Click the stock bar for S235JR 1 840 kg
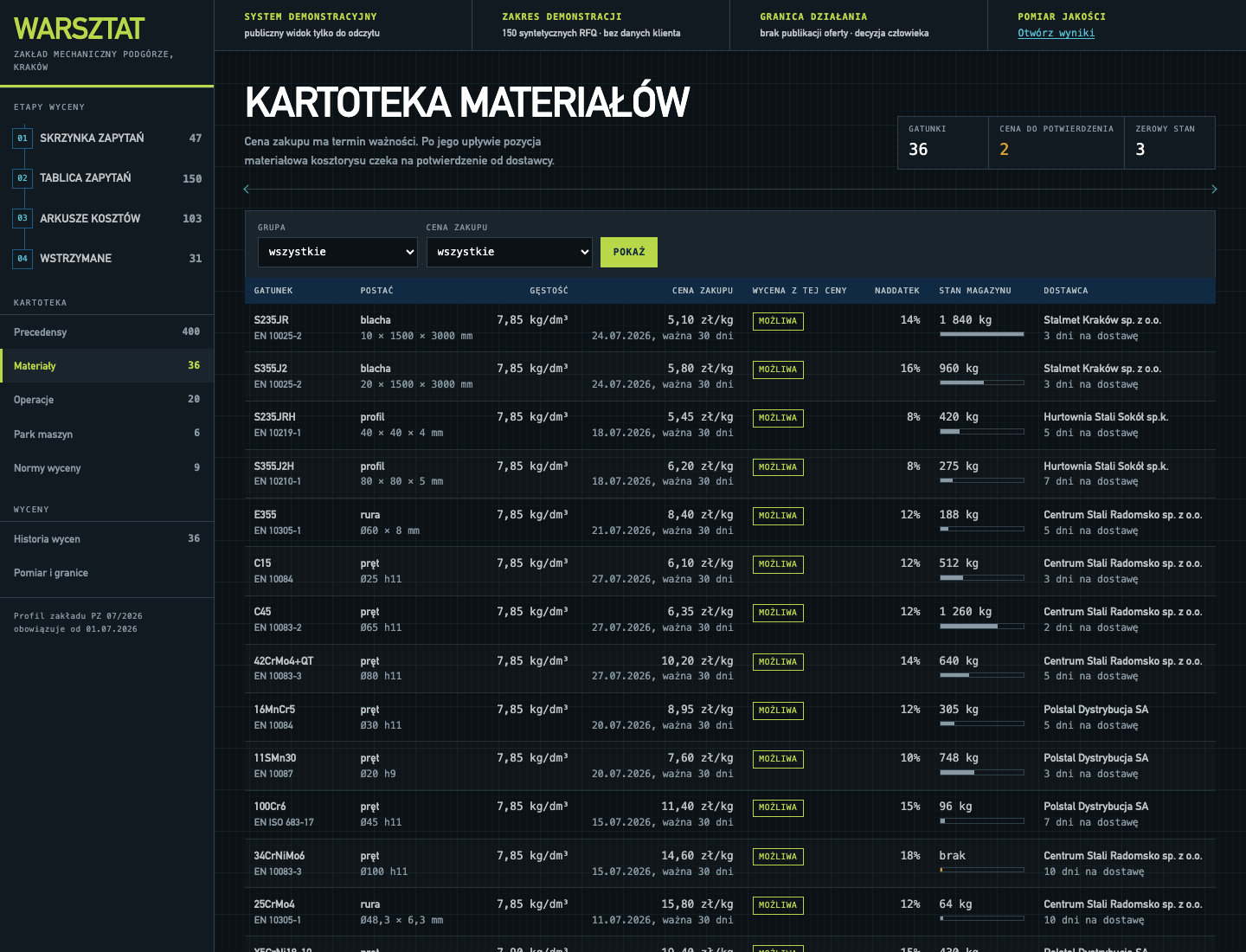Image resolution: width=1246 pixels, height=952 pixels. tap(981, 334)
